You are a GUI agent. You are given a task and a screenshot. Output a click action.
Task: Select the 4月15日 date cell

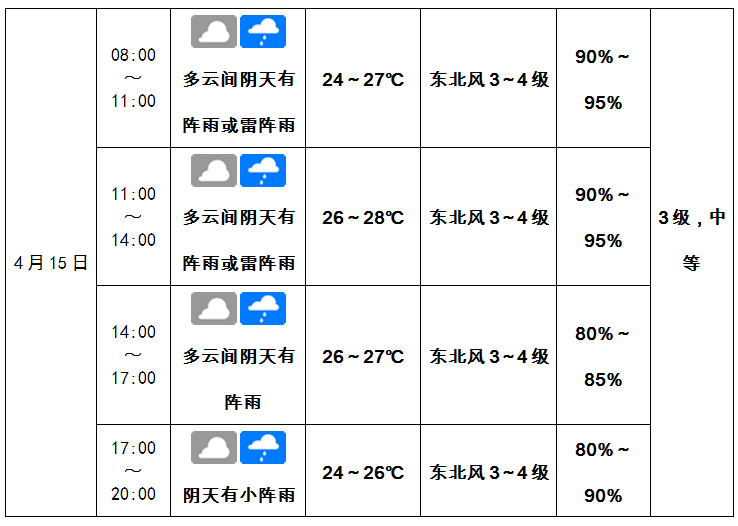point(51,263)
